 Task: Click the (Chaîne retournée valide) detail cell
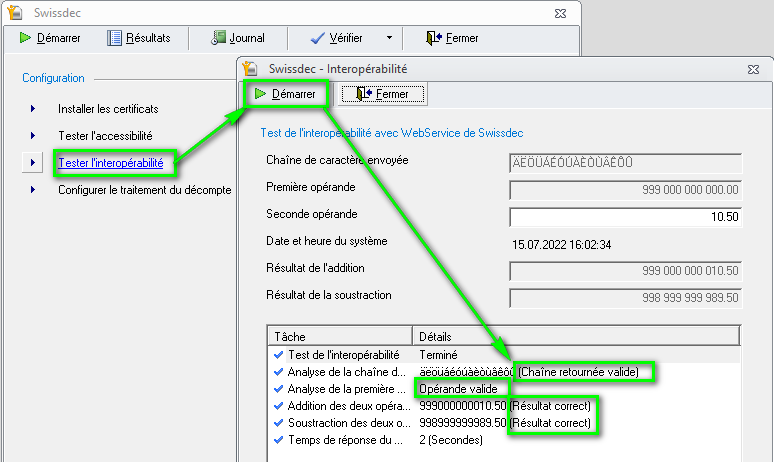tap(579, 372)
